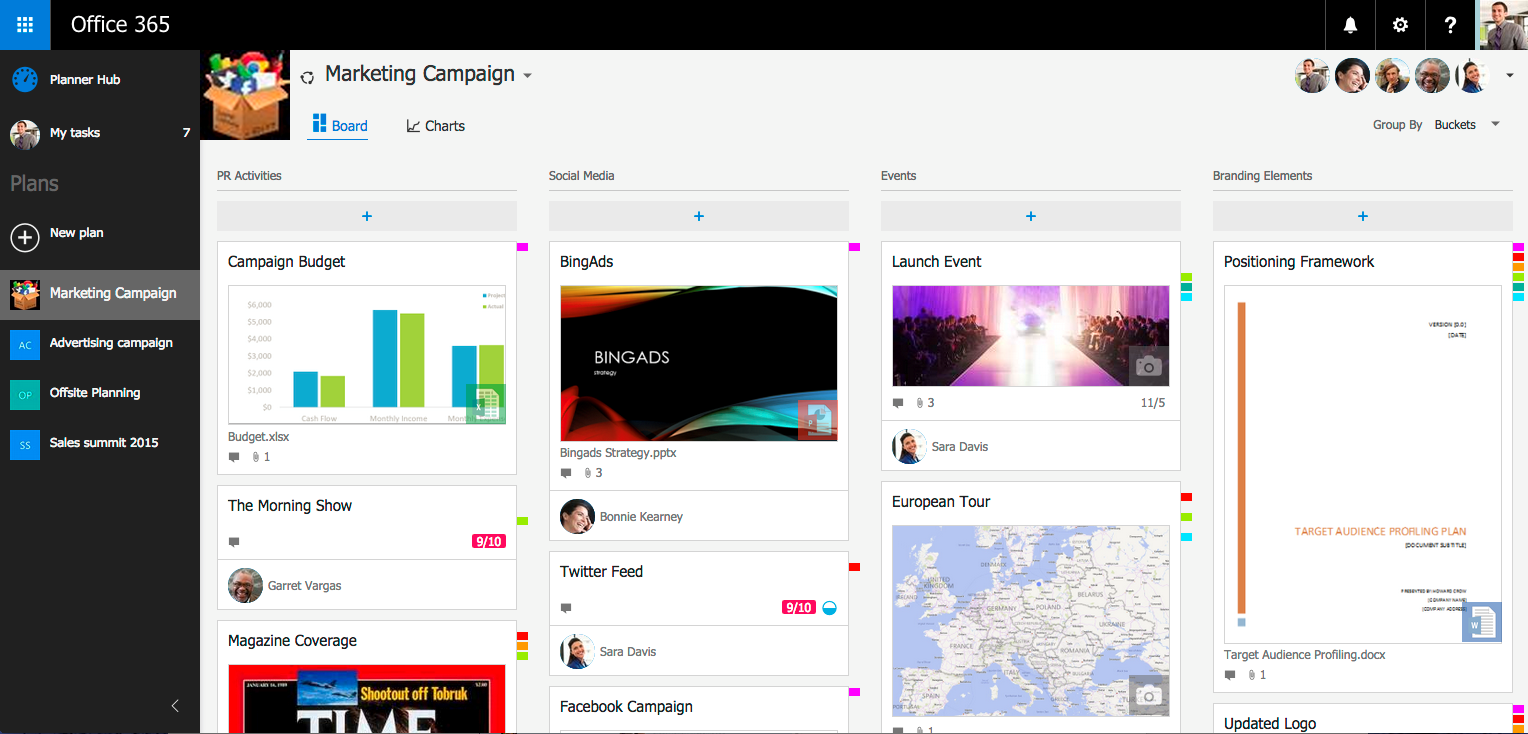Open My tasks in the sidebar
Screen dimensions: 1528x734
click(x=75, y=133)
